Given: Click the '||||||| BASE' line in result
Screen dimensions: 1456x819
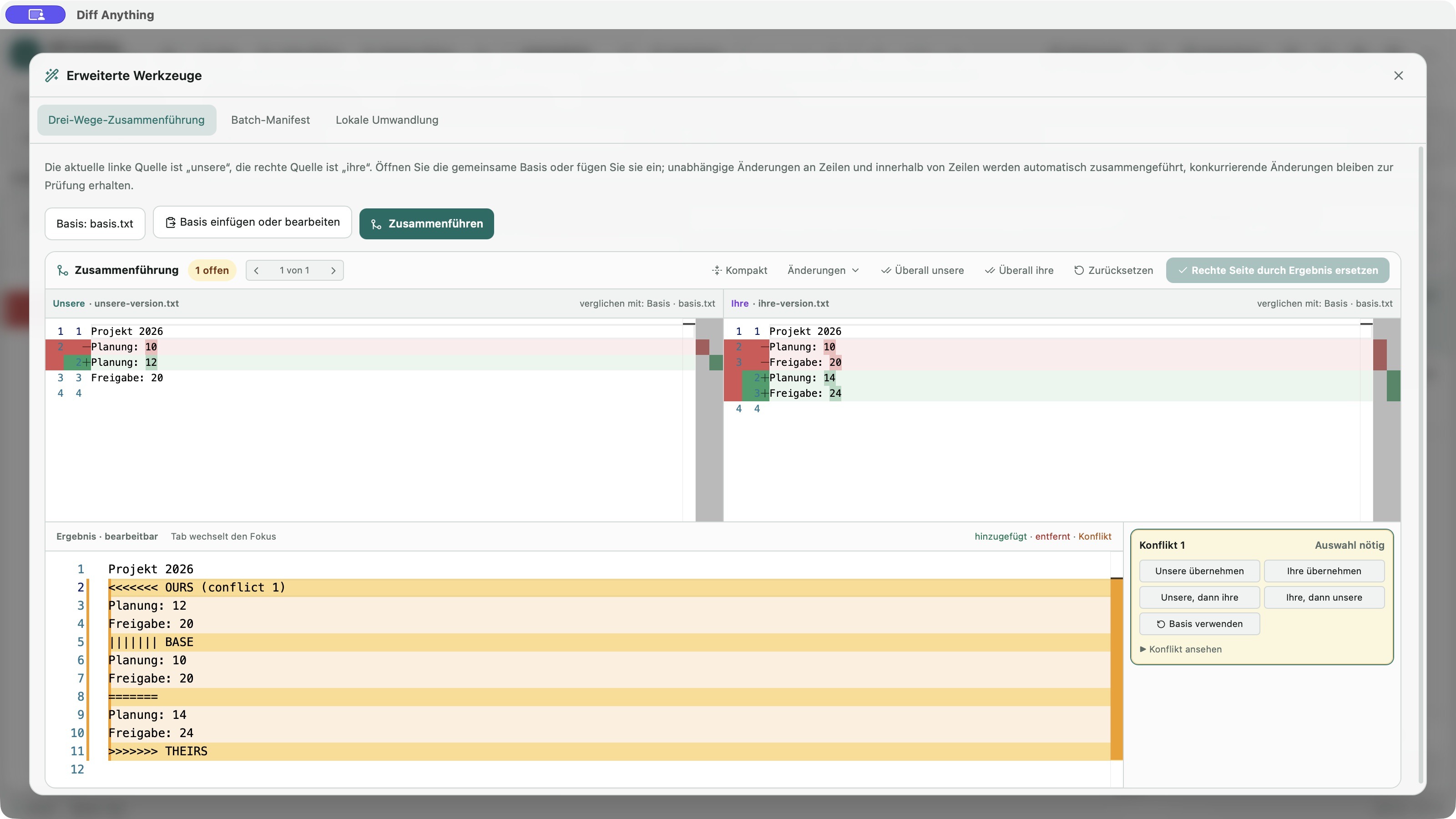Looking at the screenshot, I should (609, 642).
